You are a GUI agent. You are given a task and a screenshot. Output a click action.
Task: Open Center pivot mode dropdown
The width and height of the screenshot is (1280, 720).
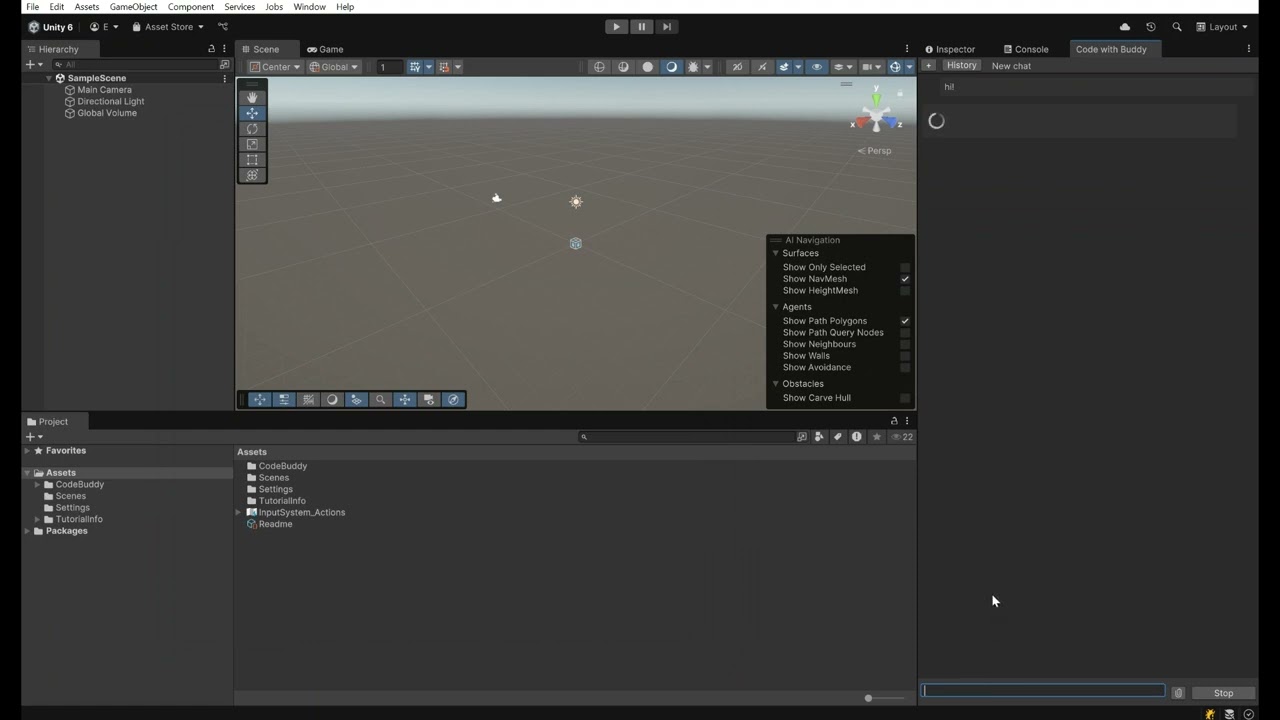[x=274, y=67]
